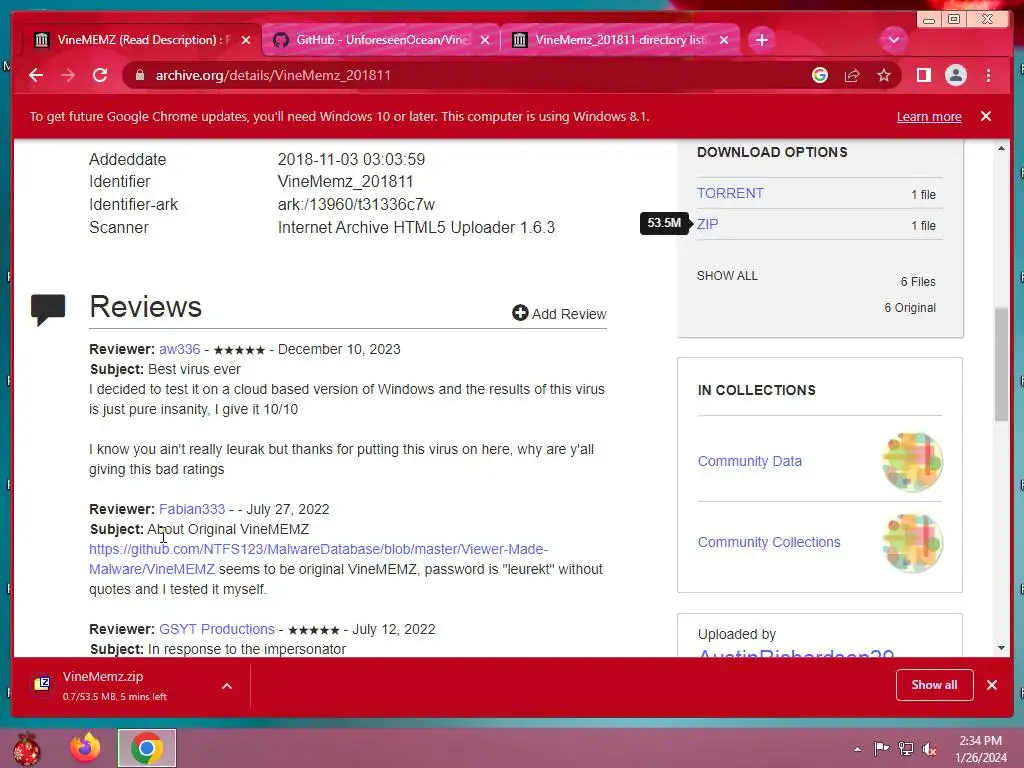Image resolution: width=1024 pixels, height=768 pixels.
Task: Go back to the previous page
Action: pyautogui.click(x=36, y=75)
